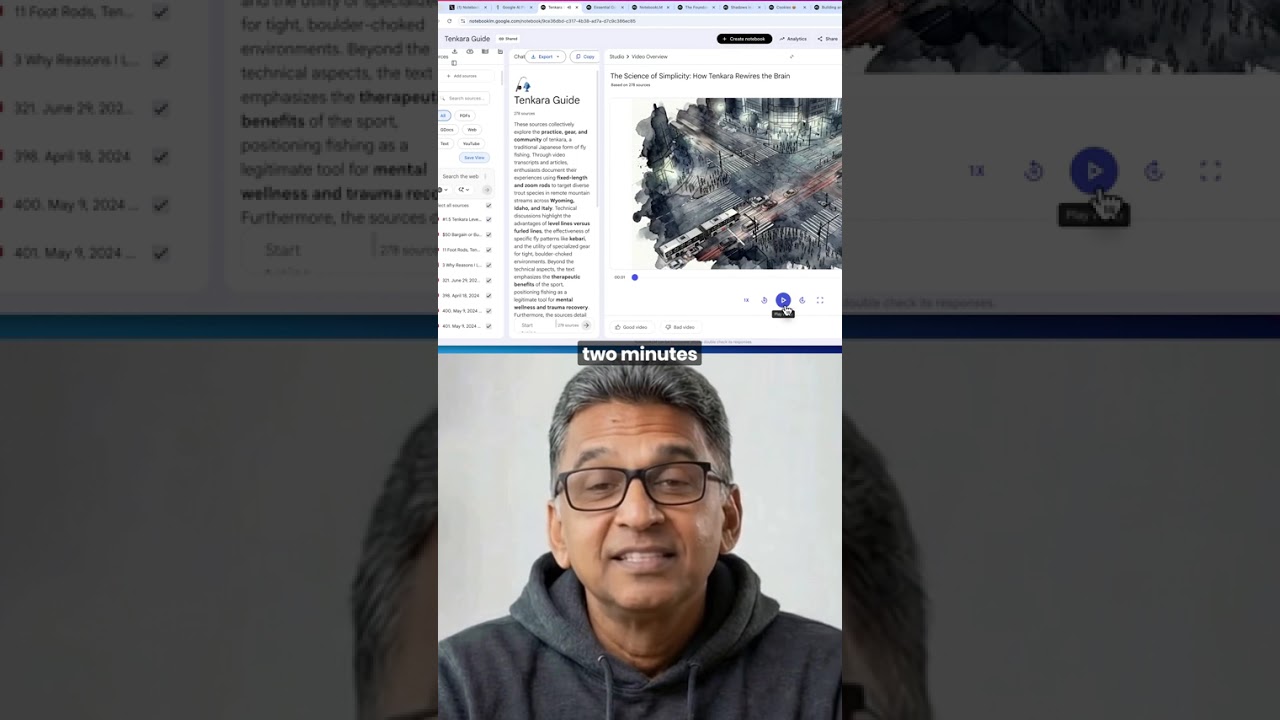The height and width of the screenshot is (720, 1280).
Task: Click the download icon in sources toolbar
Action: (455, 51)
